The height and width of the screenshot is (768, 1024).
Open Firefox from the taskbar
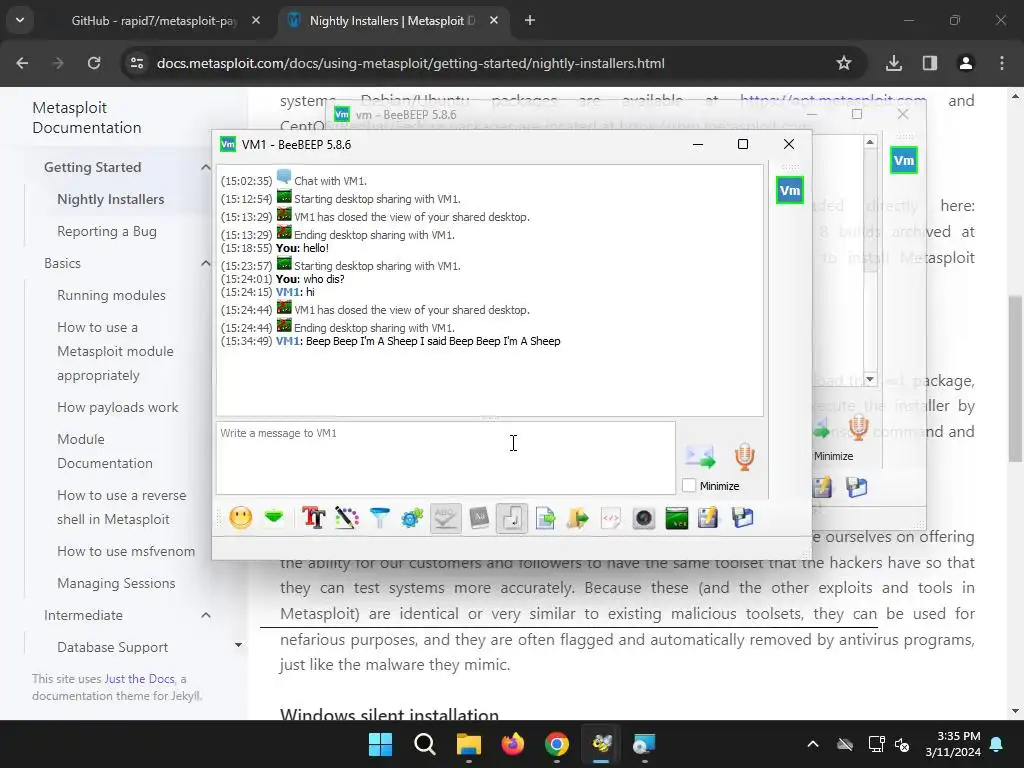point(513,744)
